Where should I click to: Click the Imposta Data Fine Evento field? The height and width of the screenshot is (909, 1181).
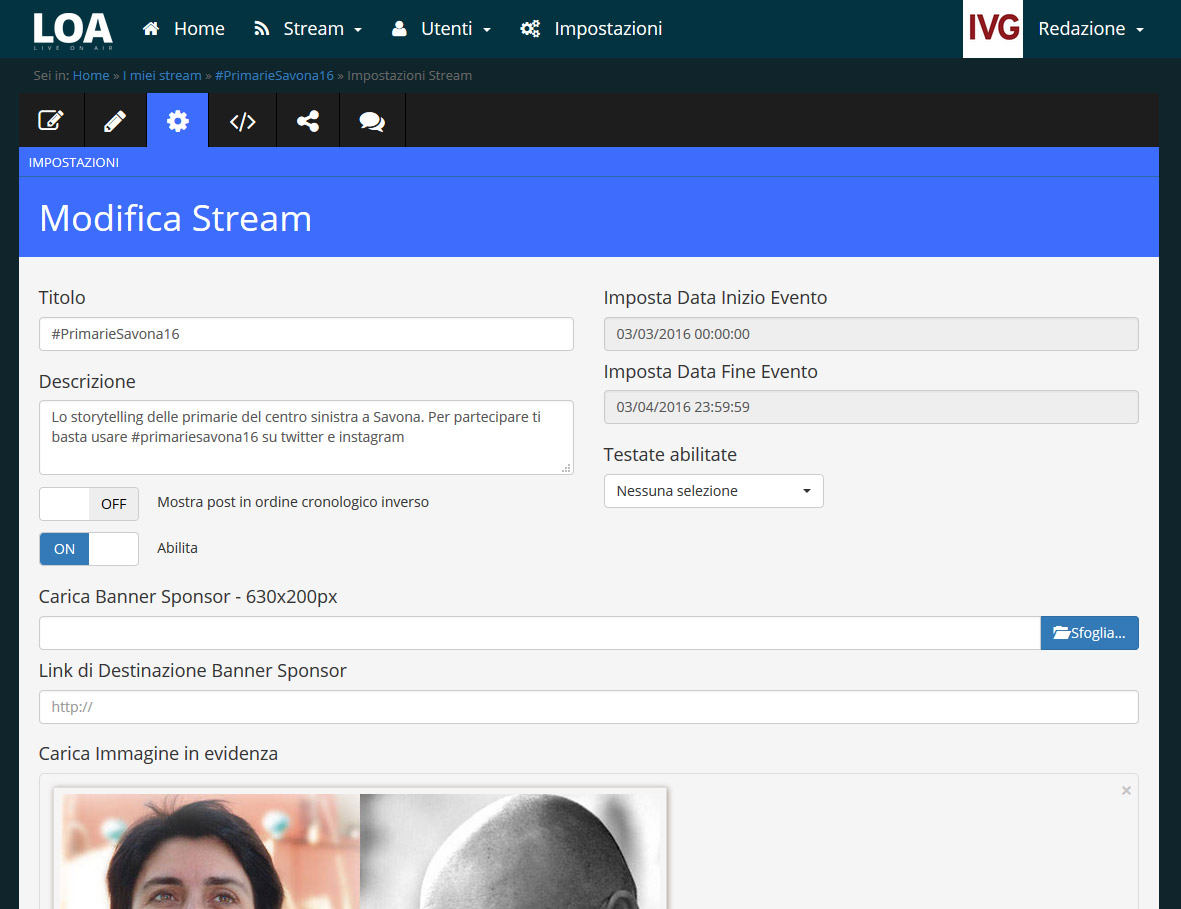click(x=871, y=407)
